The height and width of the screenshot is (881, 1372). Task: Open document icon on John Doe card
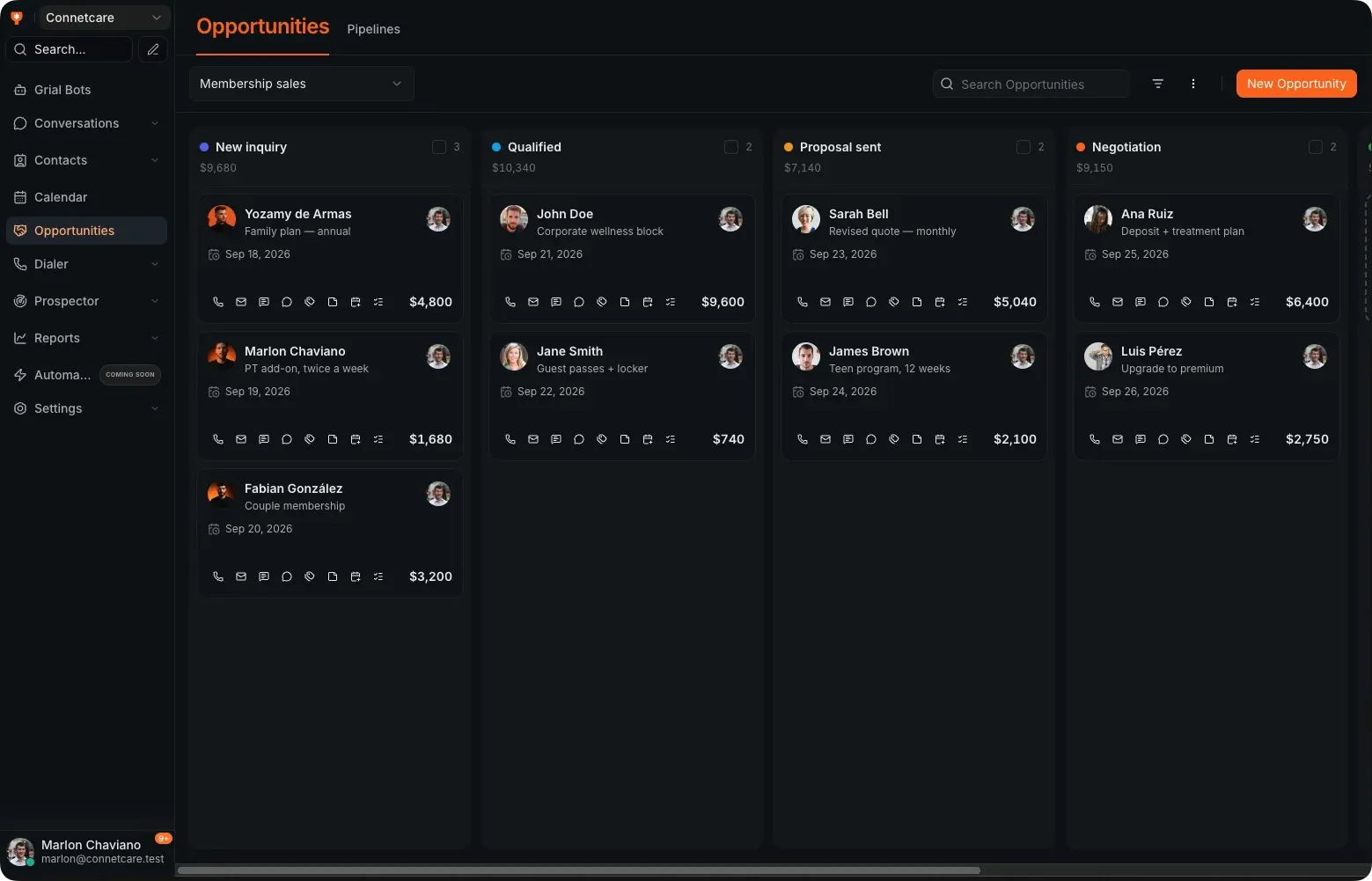[x=625, y=302]
